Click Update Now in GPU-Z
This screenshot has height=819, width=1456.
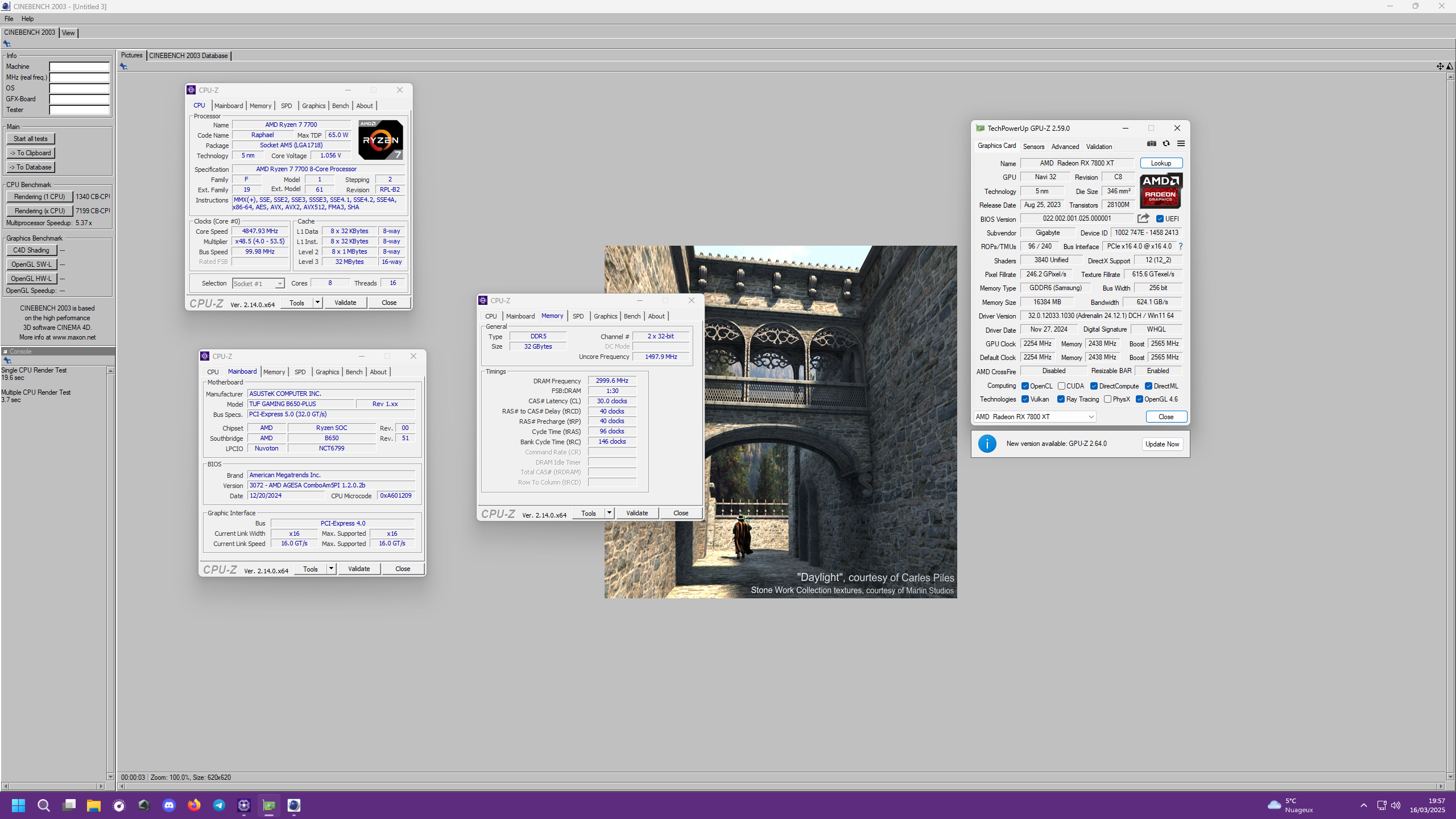pos(1162,444)
